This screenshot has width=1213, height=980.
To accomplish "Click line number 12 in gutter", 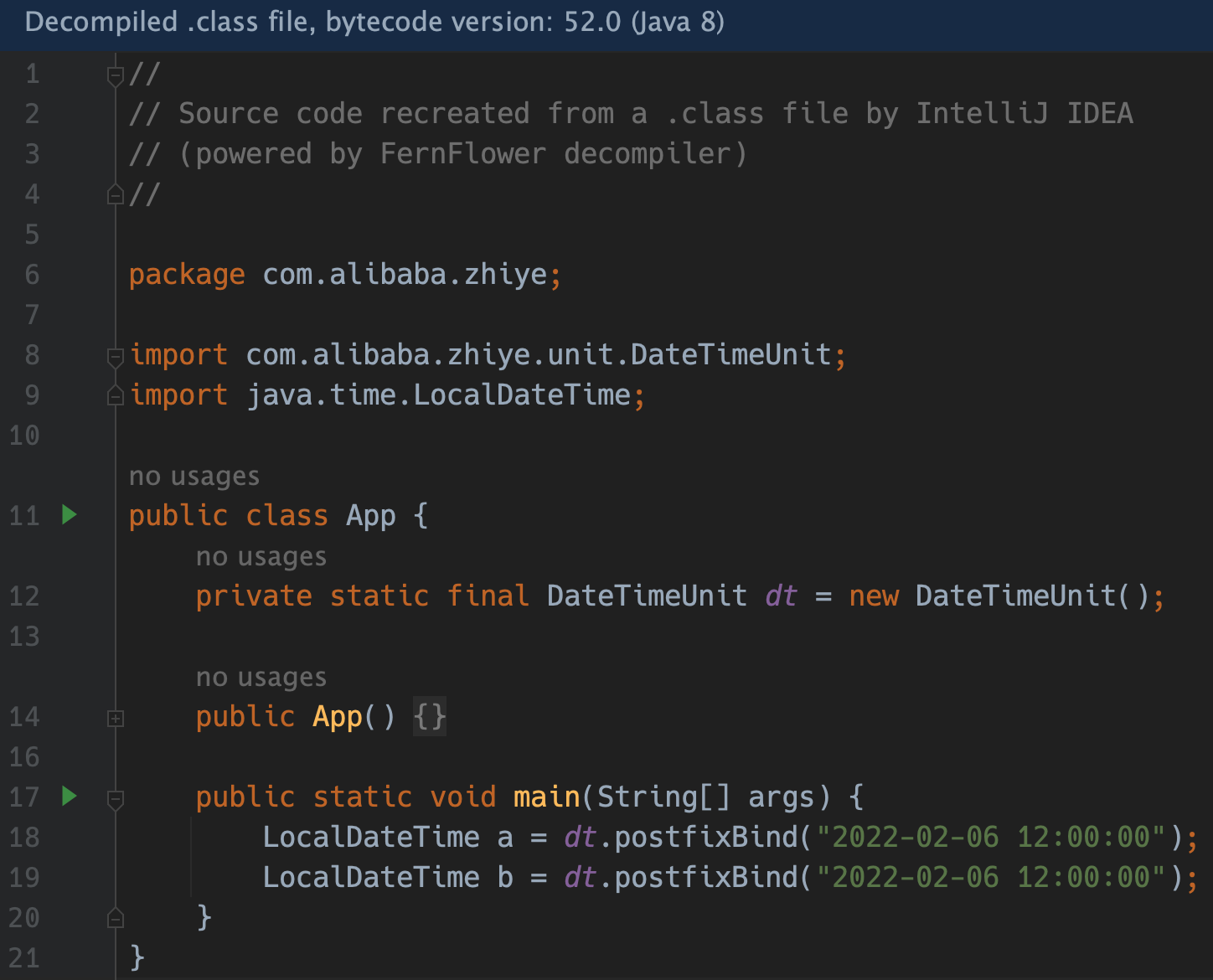I will (x=24, y=596).
